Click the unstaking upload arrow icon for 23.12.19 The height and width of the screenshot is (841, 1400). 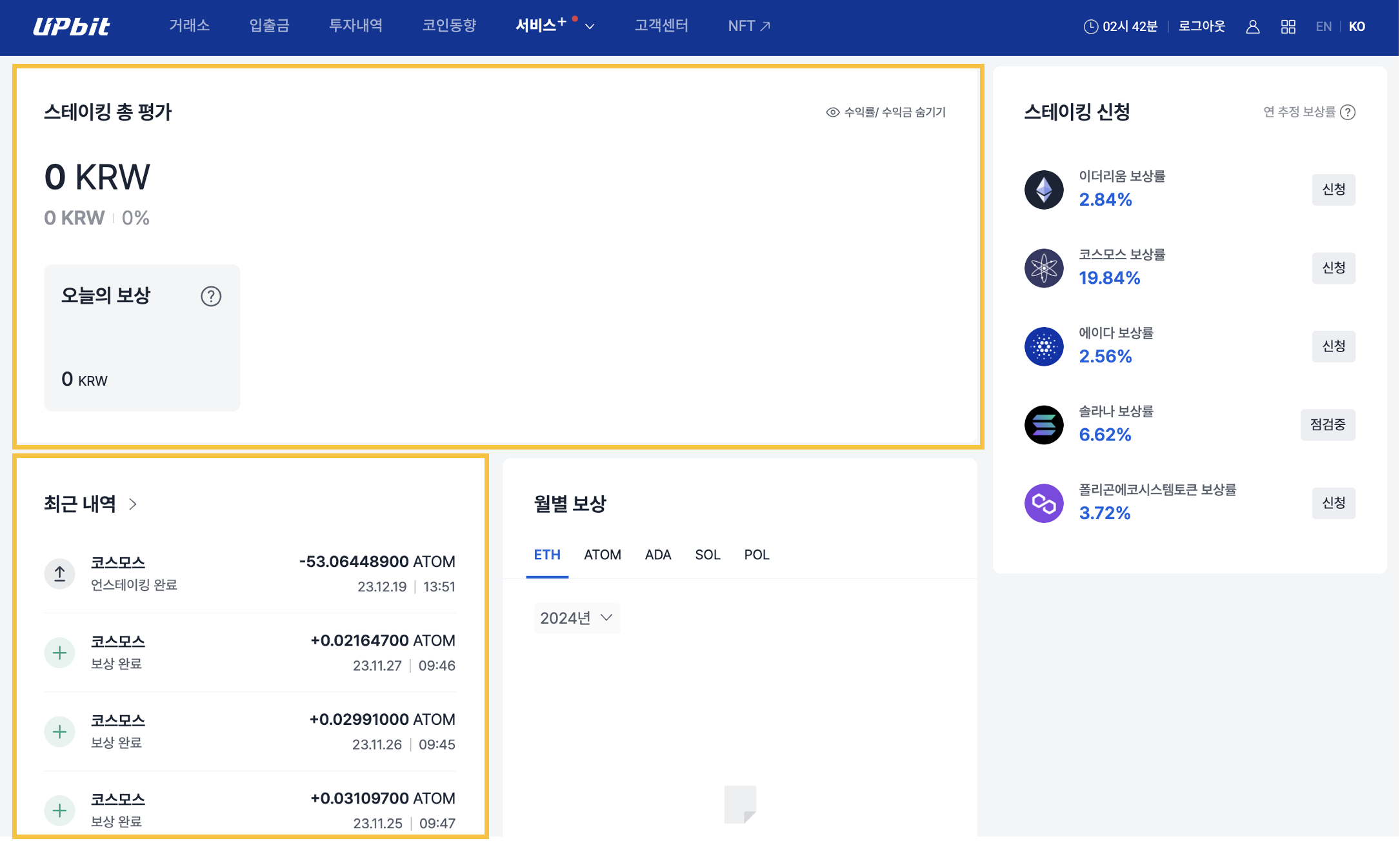[x=60, y=573]
